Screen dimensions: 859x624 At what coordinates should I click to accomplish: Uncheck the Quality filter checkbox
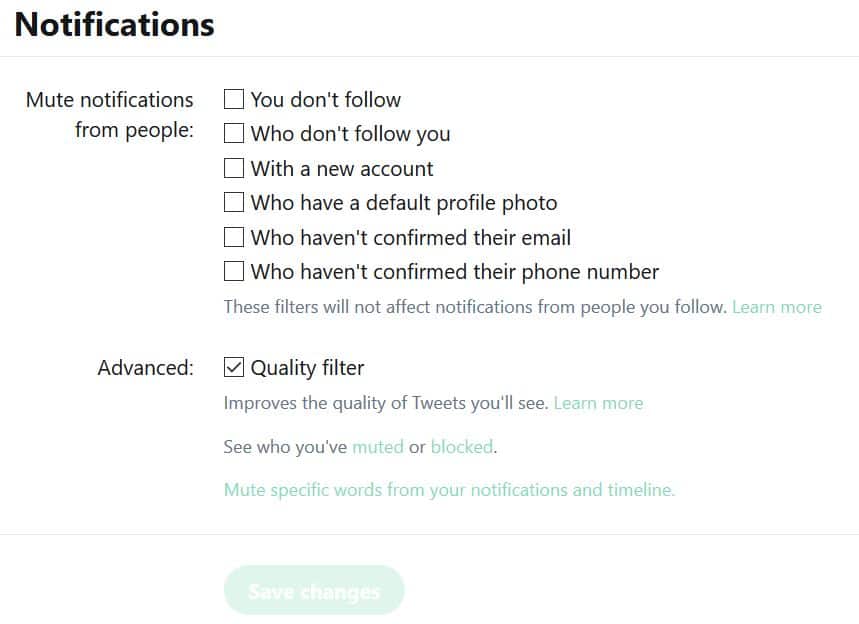coord(234,367)
